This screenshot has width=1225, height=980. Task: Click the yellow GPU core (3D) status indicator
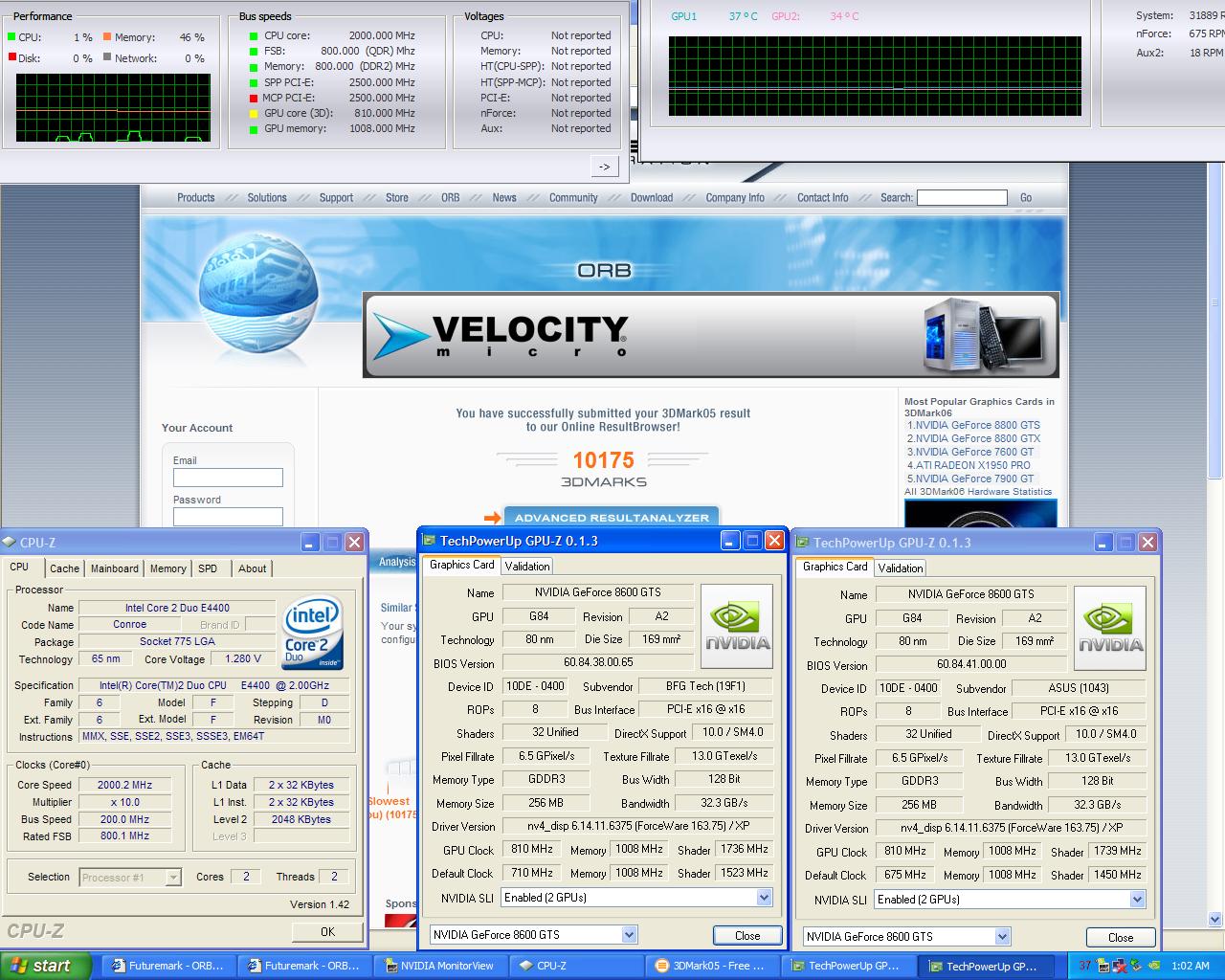(254, 113)
